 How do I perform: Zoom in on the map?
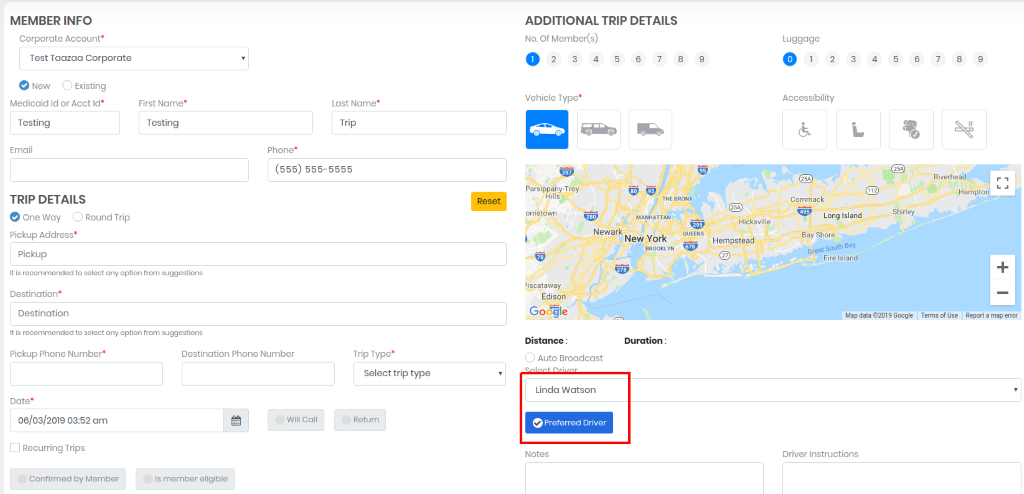point(1002,267)
